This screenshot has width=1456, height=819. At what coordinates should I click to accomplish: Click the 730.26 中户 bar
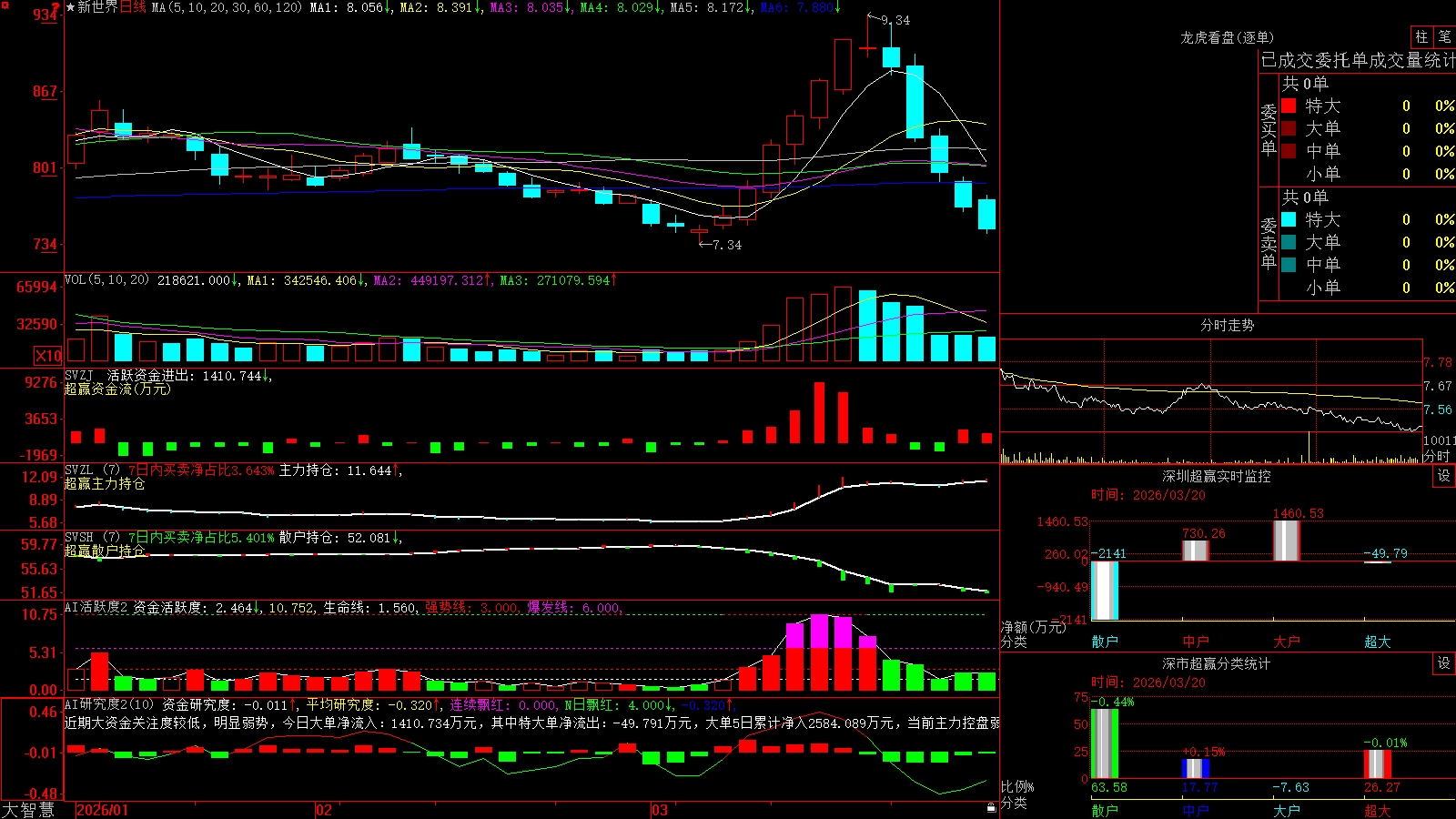(1196, 551)
